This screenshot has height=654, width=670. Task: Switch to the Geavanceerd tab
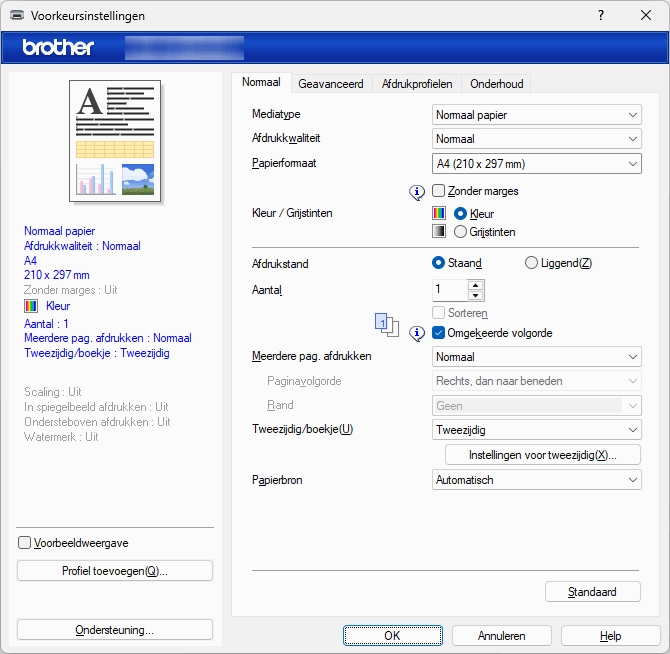(x=330, y=84)
